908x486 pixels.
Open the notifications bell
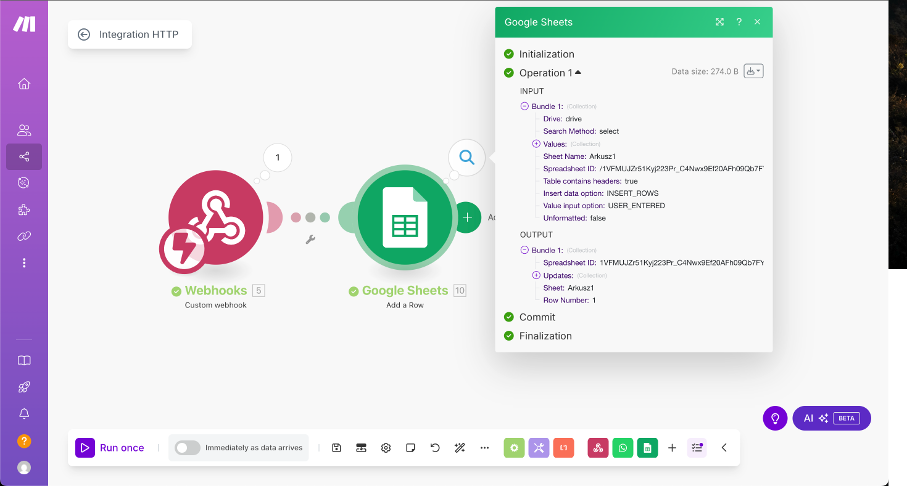point(24,414)
